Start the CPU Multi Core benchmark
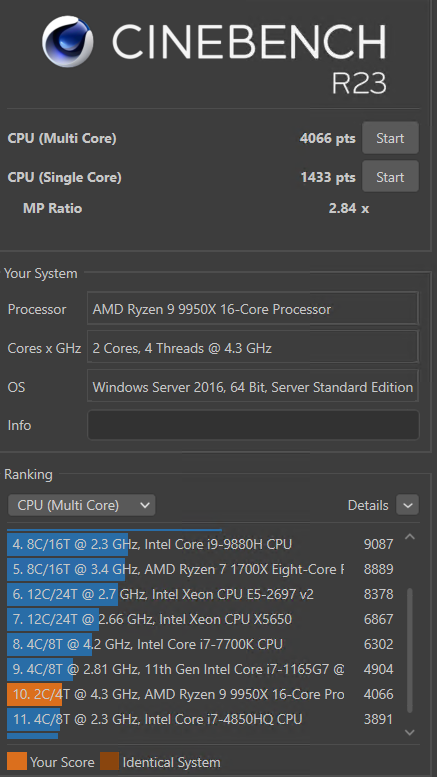437x777 pixels. 390,138
